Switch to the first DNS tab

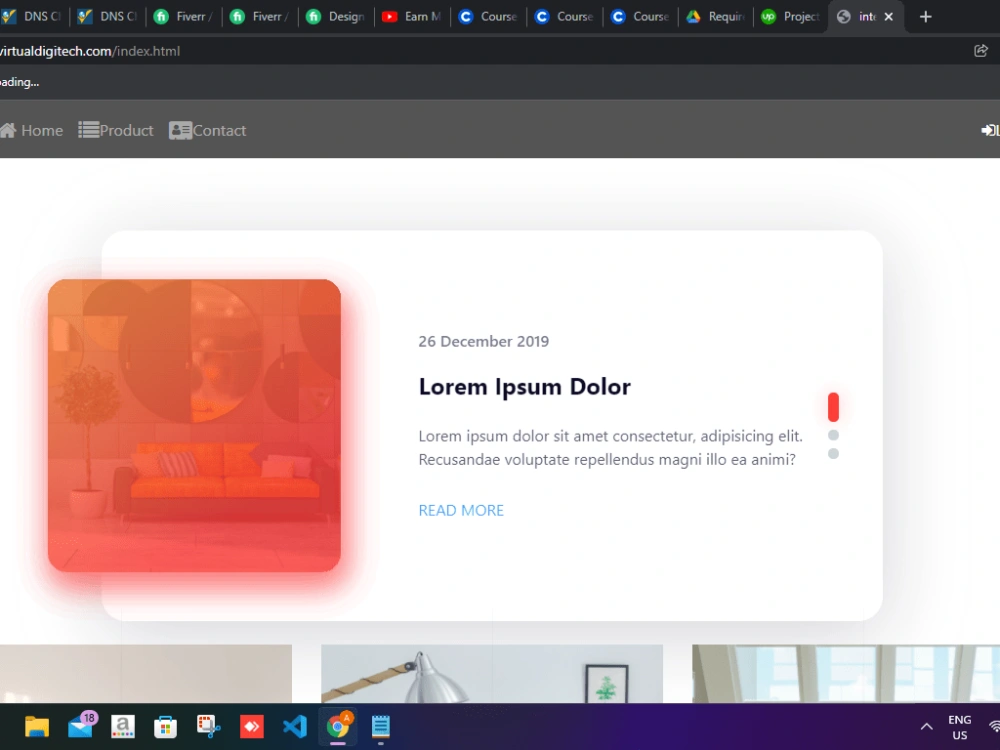(33, 17)
